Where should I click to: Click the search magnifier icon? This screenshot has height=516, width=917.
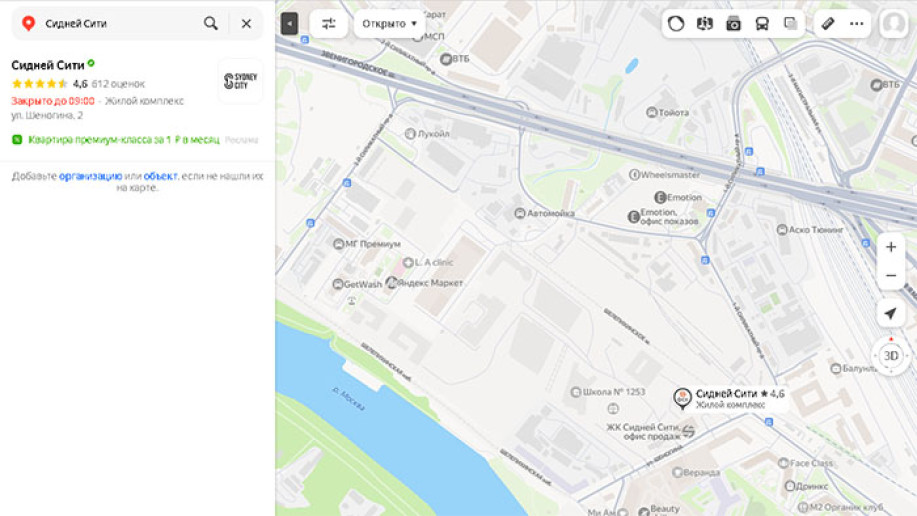pos(211,23)
